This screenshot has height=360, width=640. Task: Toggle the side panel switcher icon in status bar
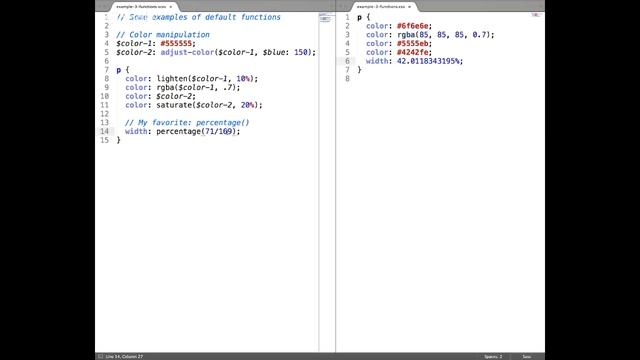(x=100, y=356)
